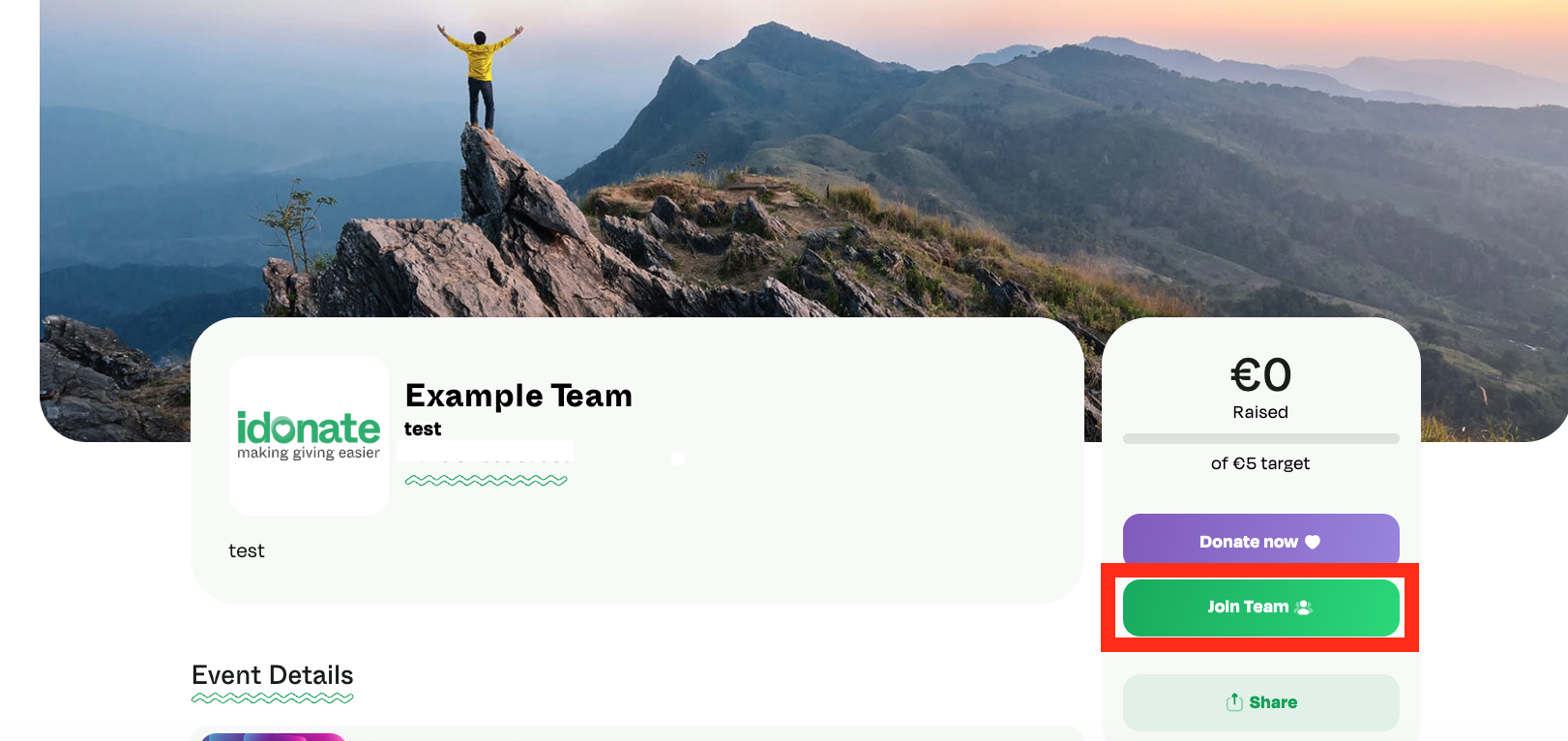This screenshot has width=1568, height=741.
Task: Donate now to Example Team
Action: click(1261, 542)
